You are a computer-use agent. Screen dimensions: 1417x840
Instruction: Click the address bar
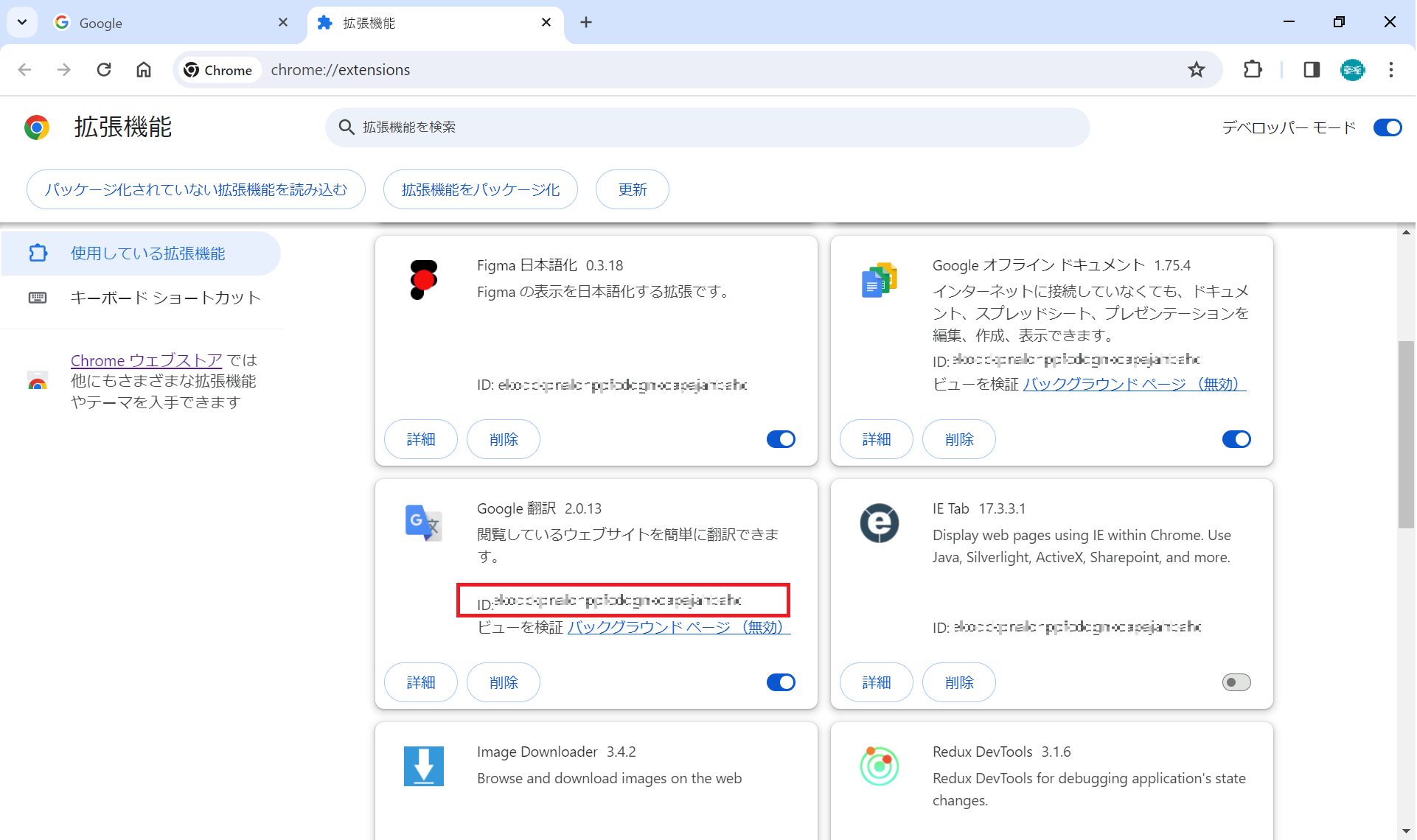[516, 70]
